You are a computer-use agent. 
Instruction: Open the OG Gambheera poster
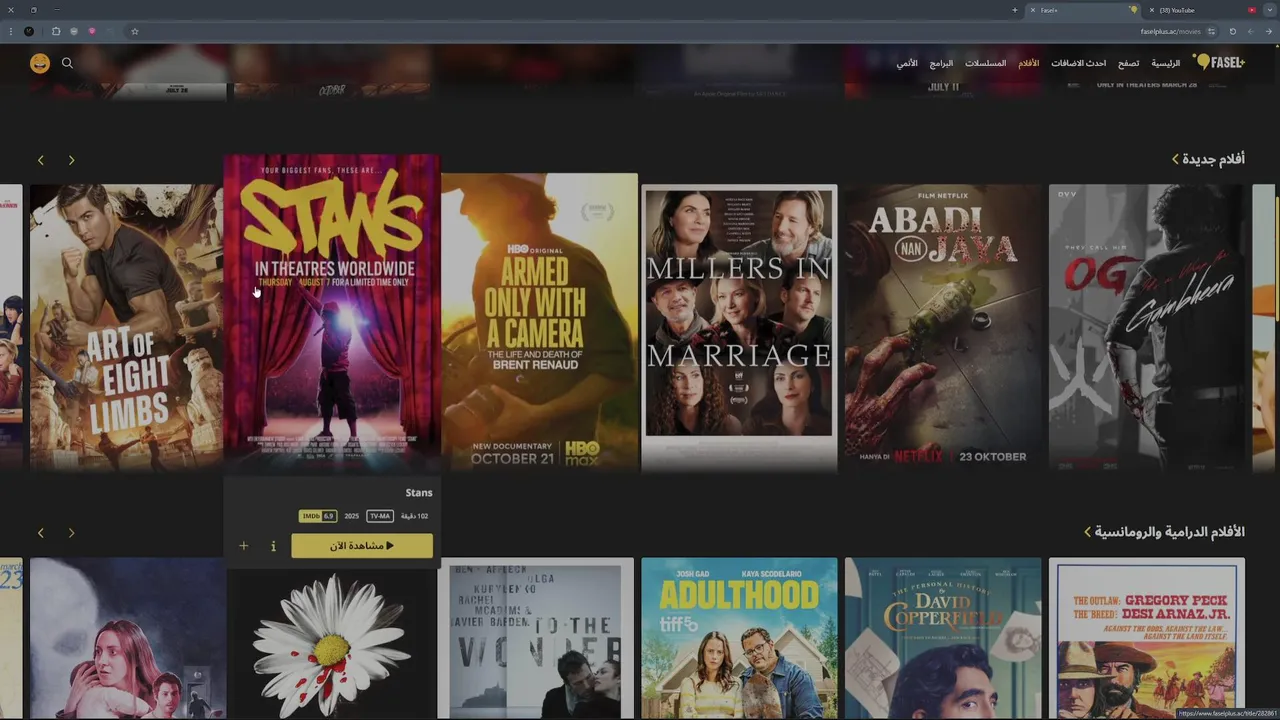point(1147,327)
